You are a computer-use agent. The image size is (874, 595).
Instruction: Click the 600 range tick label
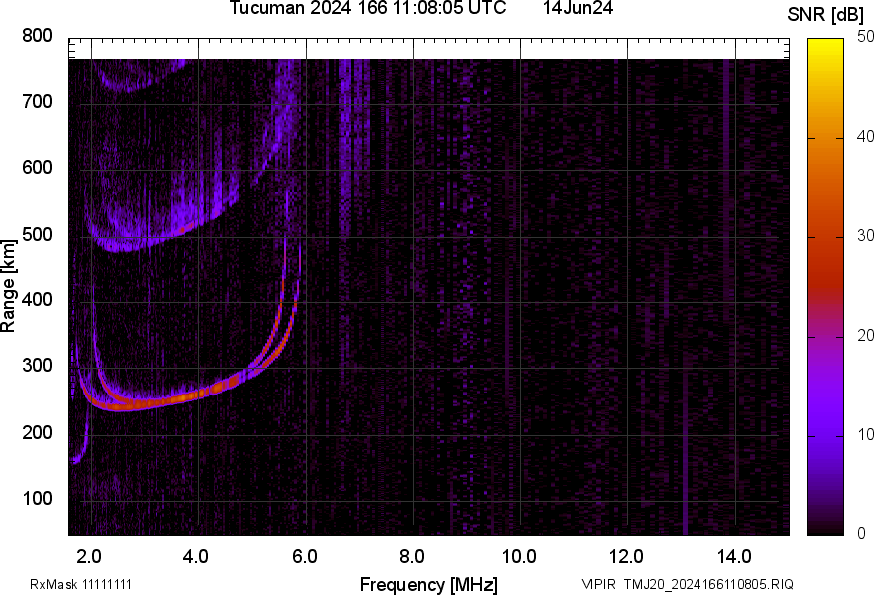tap(37, 168)
